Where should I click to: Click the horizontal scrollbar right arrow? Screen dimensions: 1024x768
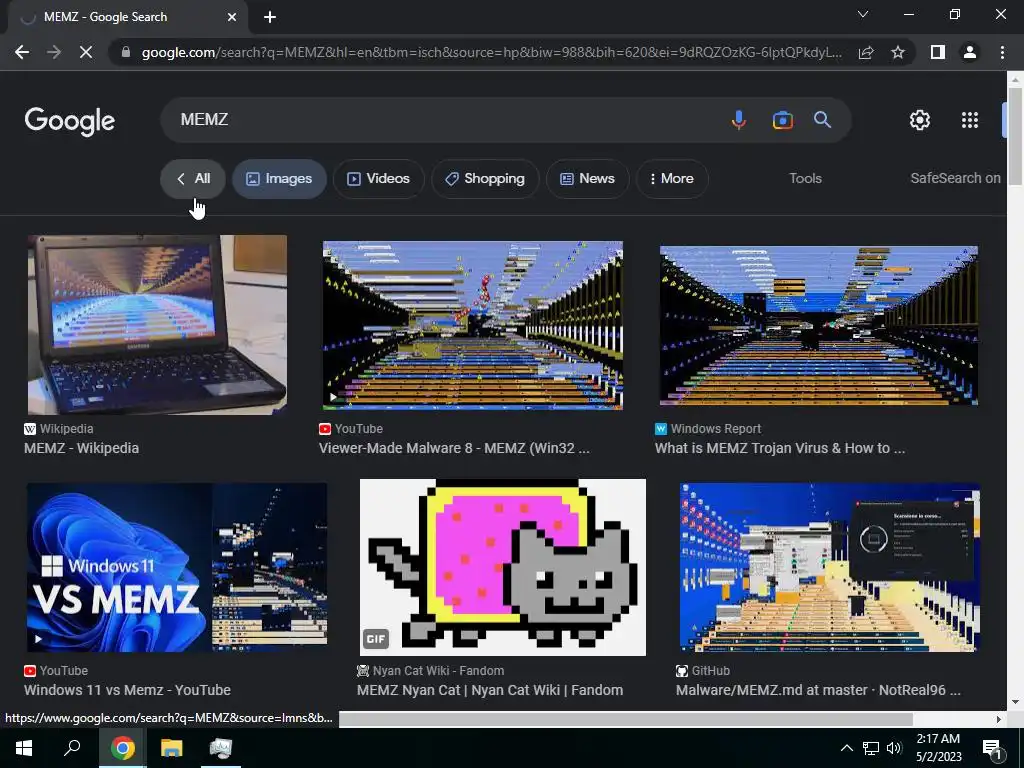[999, 719]
